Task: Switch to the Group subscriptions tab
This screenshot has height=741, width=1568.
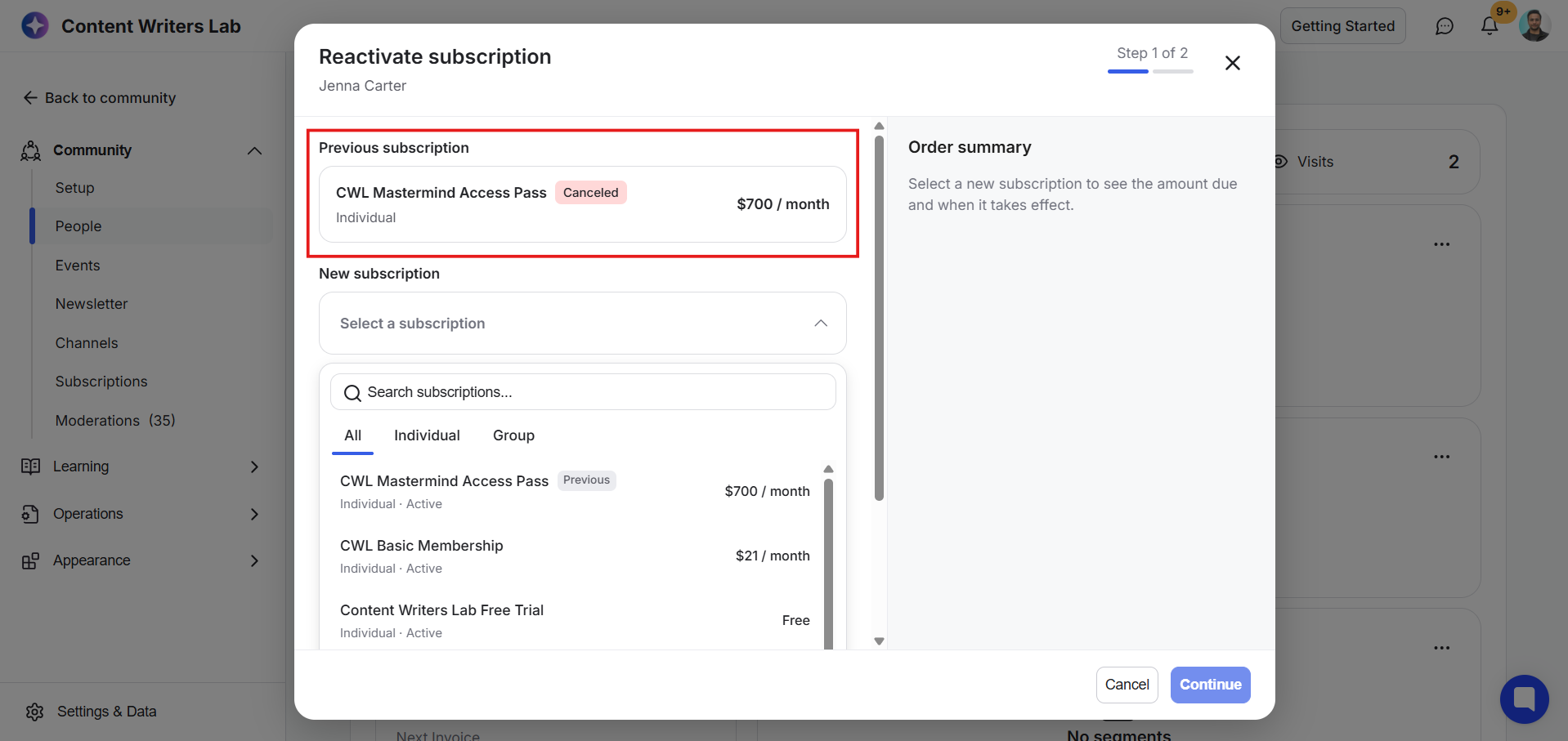Action: [x=513, y=436]
